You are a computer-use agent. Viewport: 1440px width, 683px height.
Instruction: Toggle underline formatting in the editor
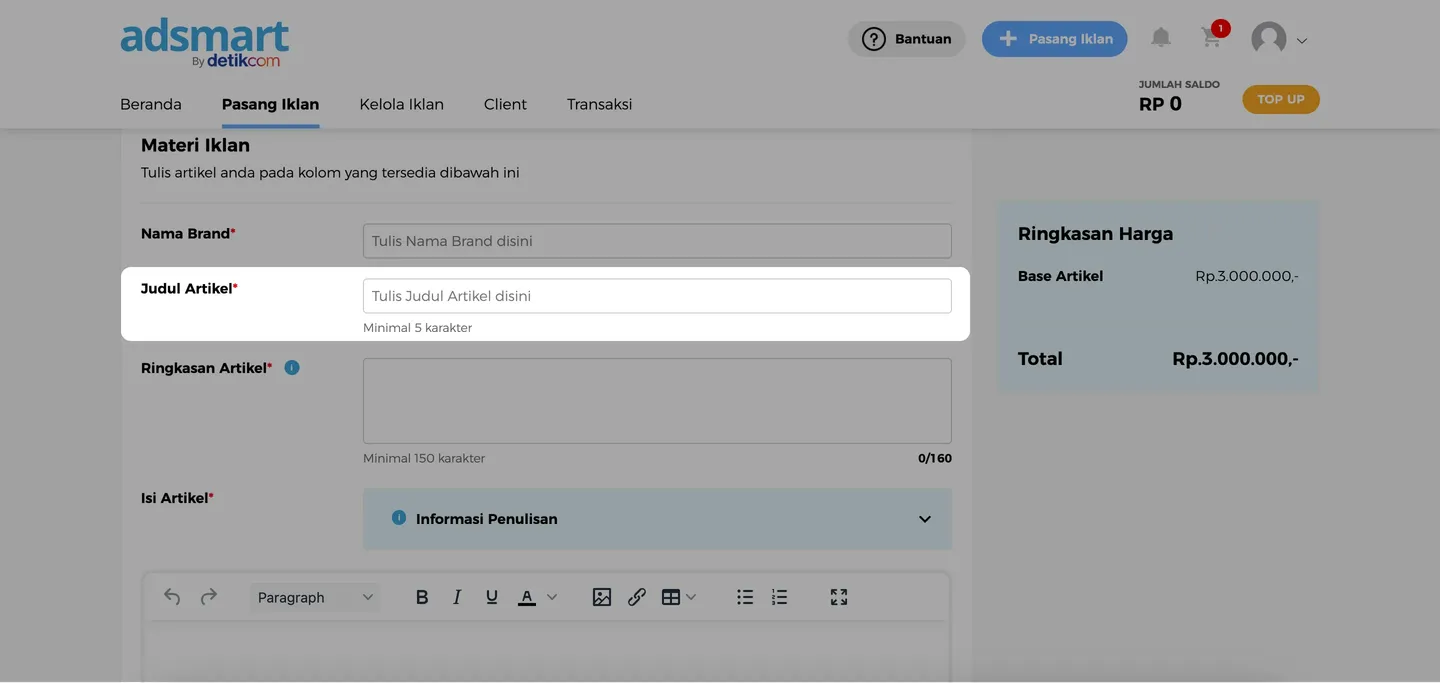tap(491, 597)
